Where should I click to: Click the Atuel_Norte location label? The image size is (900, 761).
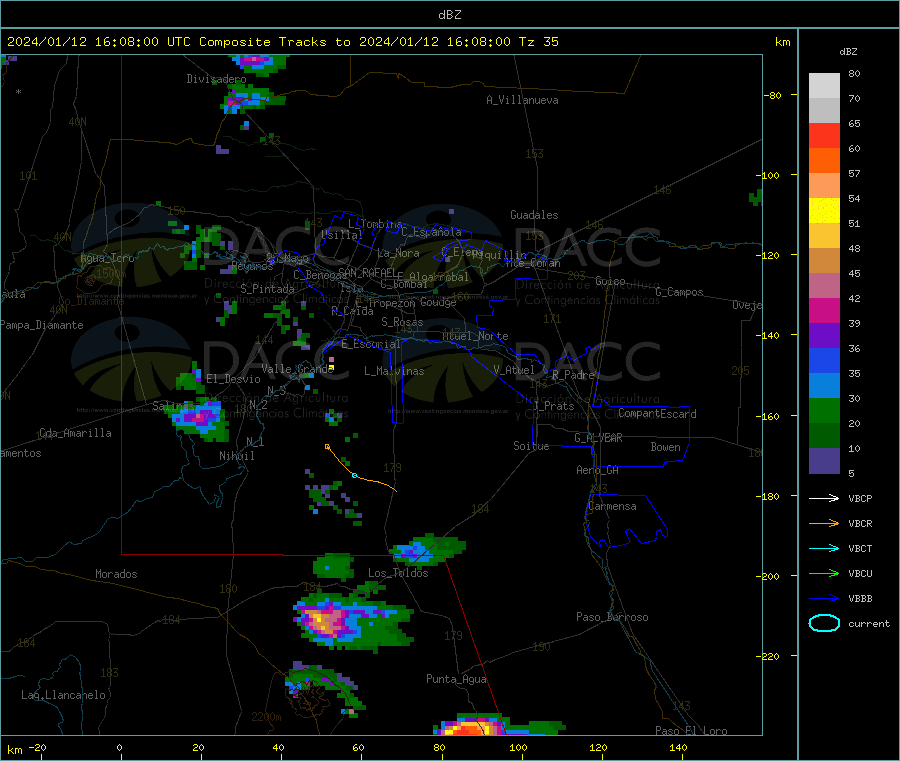coord(475,336)
